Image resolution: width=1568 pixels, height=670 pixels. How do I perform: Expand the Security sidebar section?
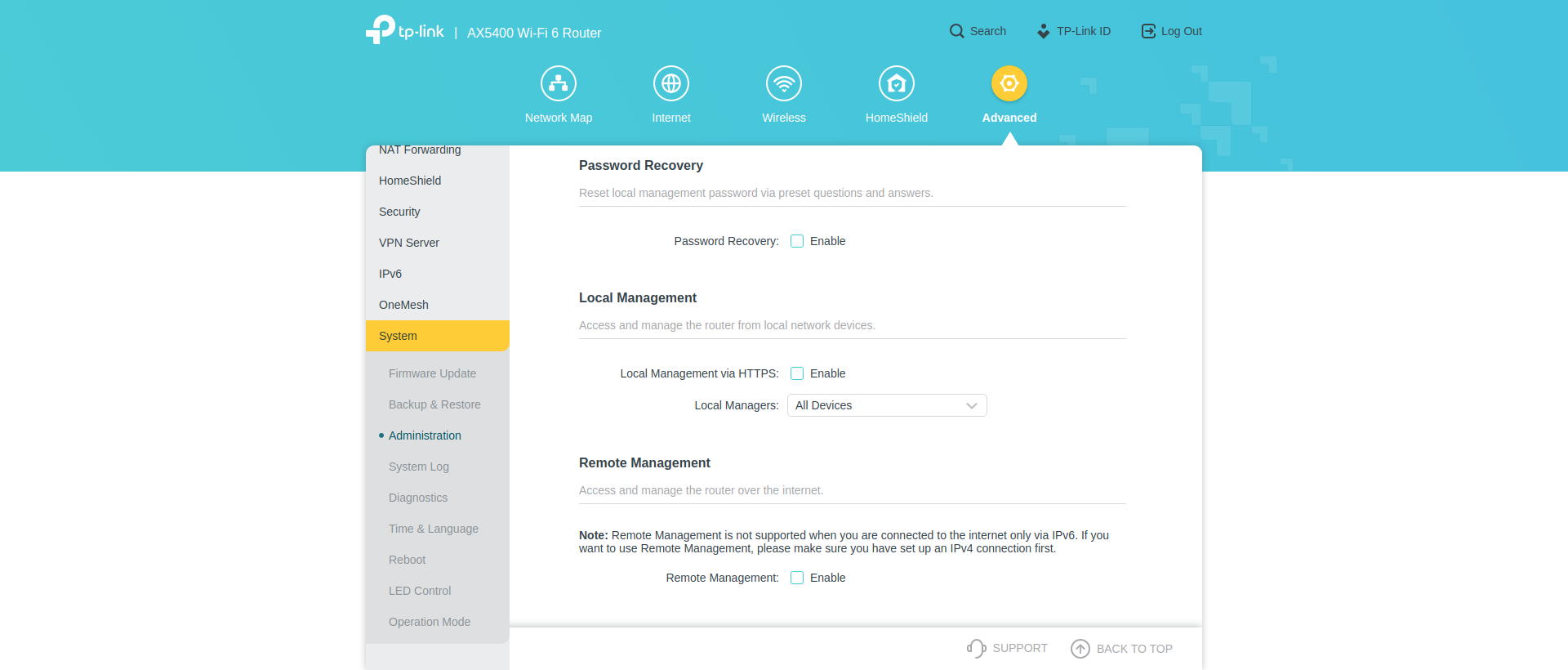click(x=399, y=212)
